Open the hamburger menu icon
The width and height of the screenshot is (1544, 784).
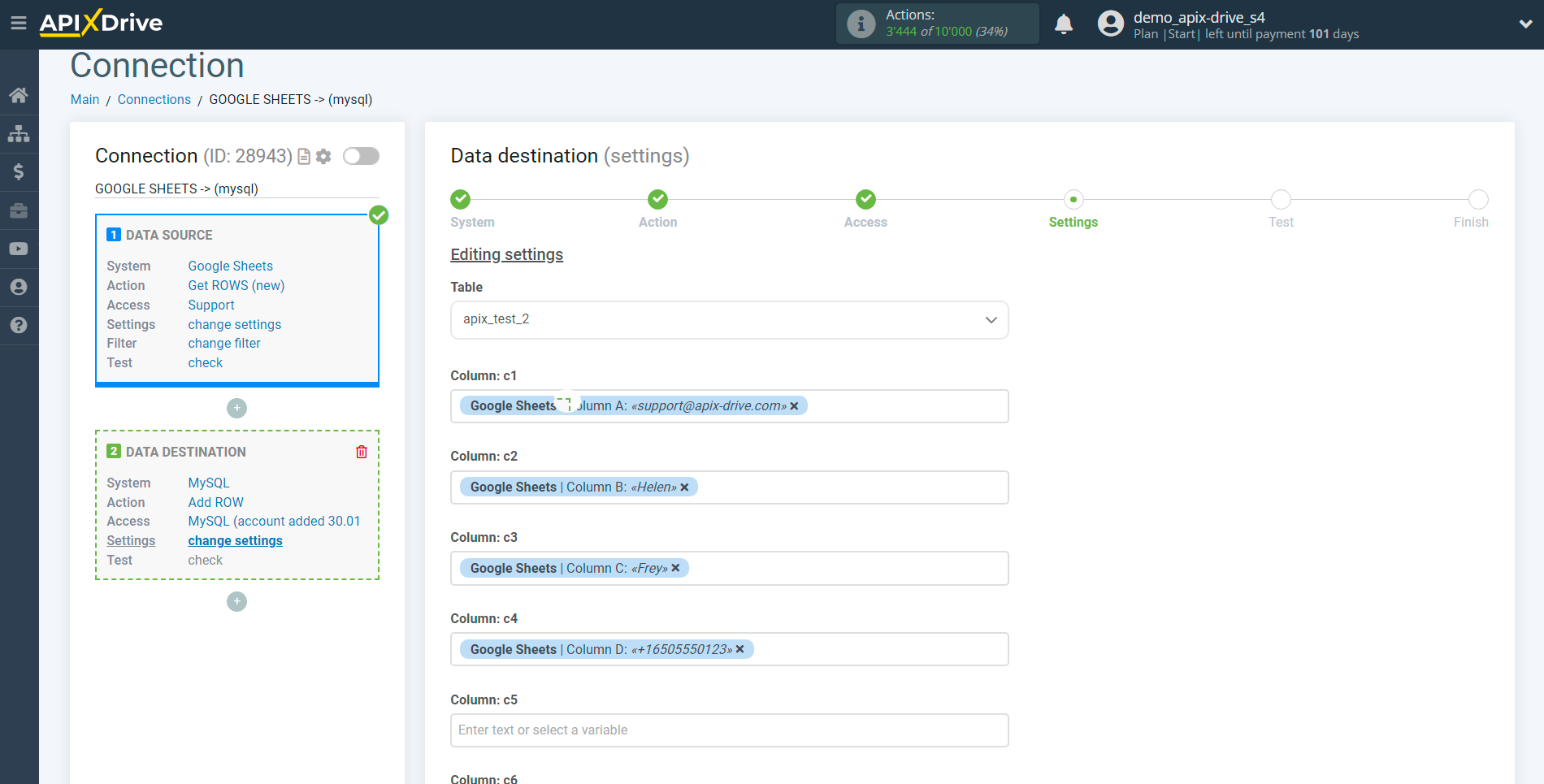coord(18,23)
